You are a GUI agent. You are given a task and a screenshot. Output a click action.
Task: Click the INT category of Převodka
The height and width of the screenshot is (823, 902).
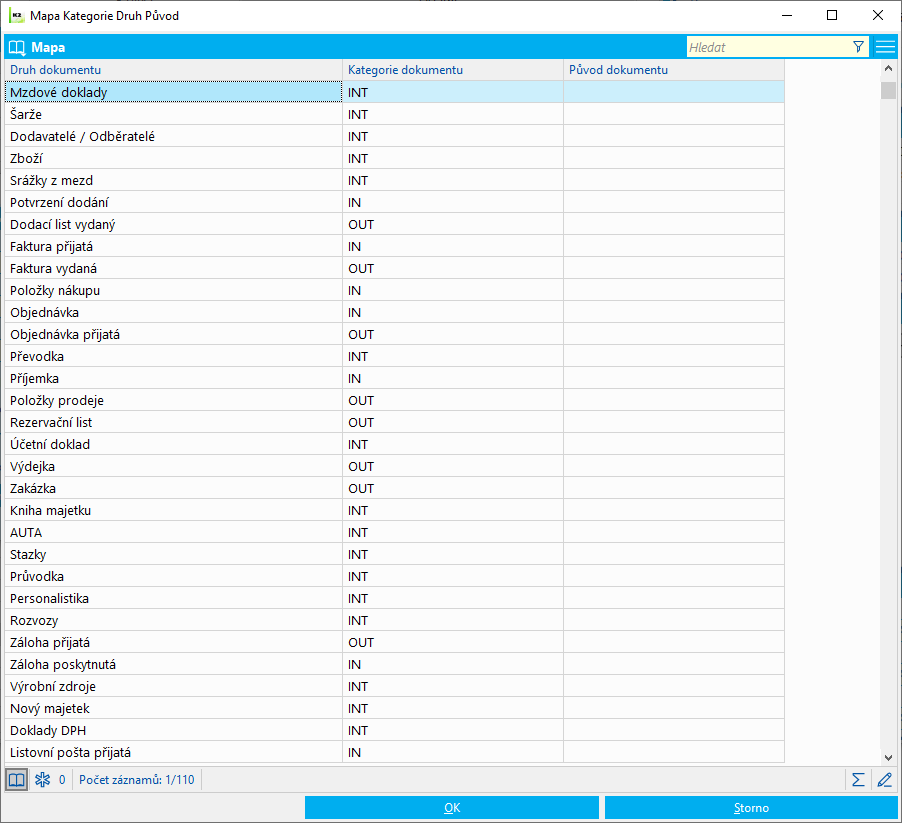point(453,356)
